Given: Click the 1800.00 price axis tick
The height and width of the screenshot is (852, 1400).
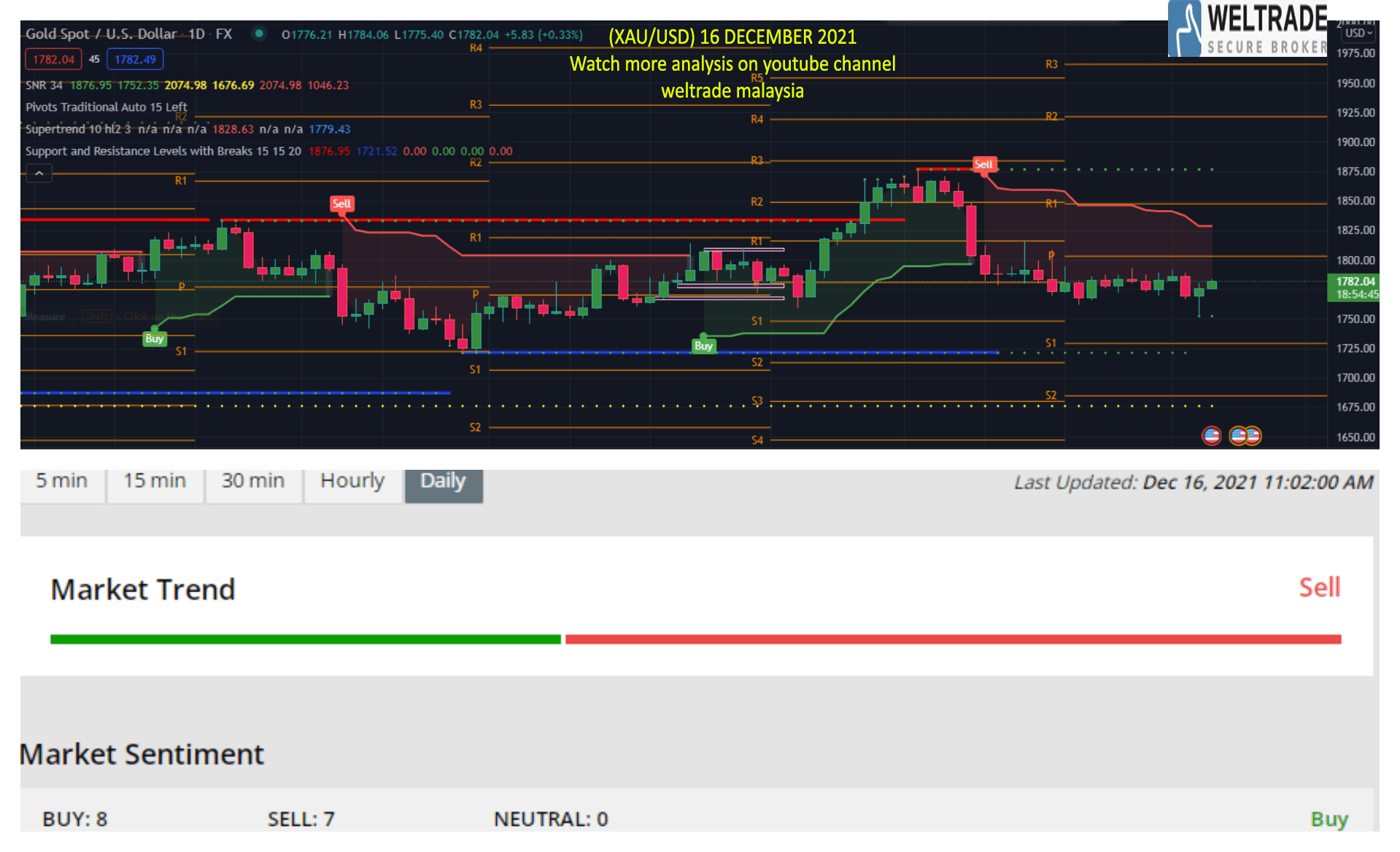Looking at the screenshot, I should (1355, 260).
